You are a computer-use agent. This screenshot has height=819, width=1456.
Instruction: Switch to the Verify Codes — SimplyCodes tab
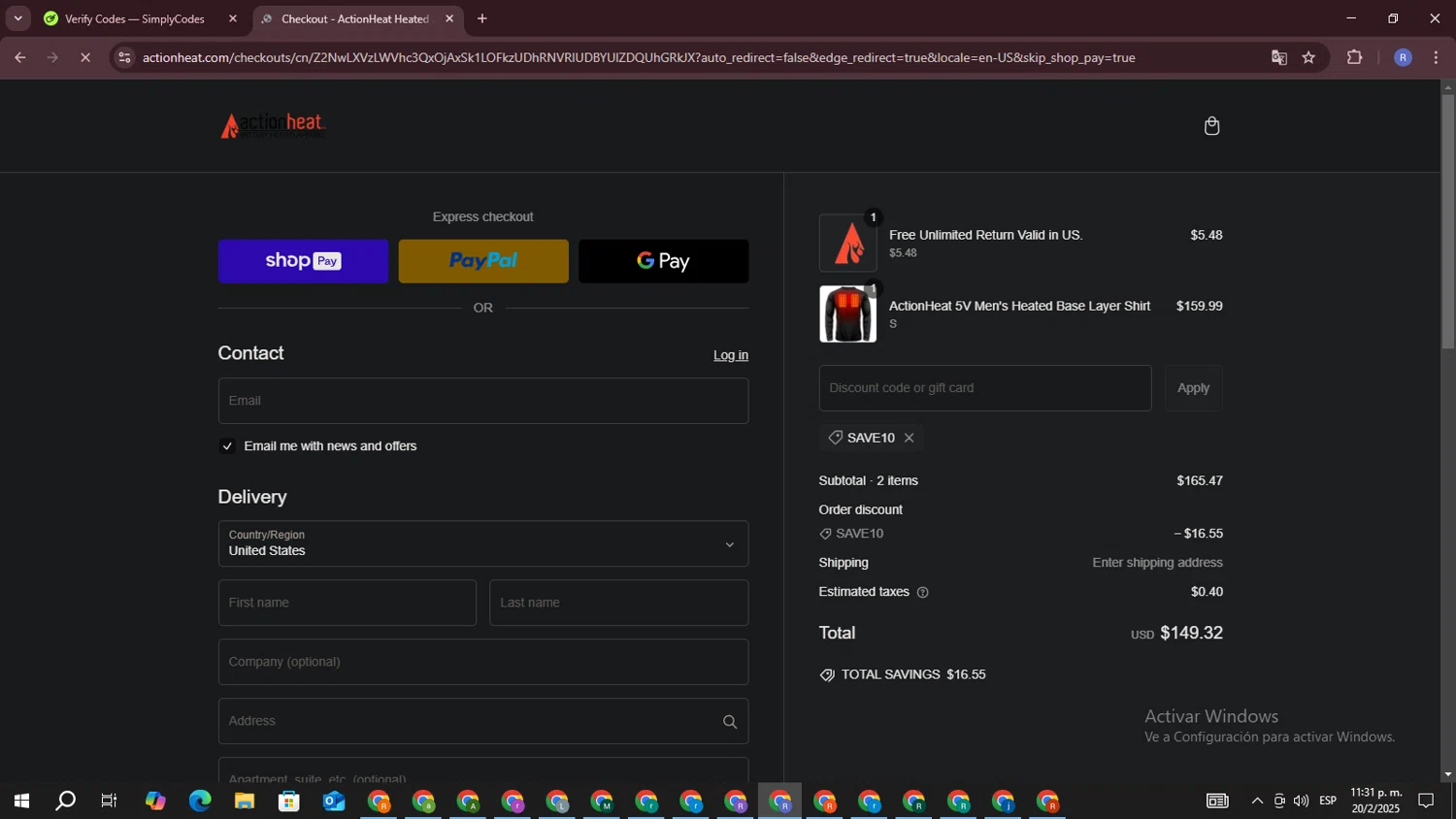[134, 18]
